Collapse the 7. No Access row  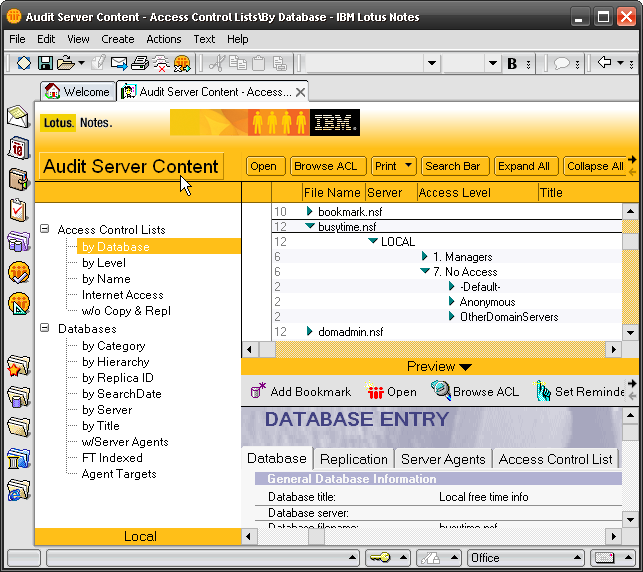click(x=425, y=271)
